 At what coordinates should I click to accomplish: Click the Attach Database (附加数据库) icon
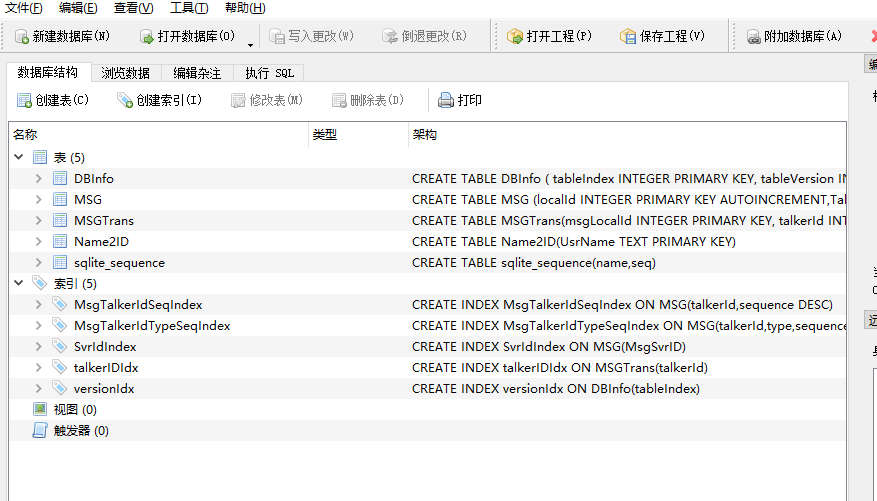[x=753, y=37]
